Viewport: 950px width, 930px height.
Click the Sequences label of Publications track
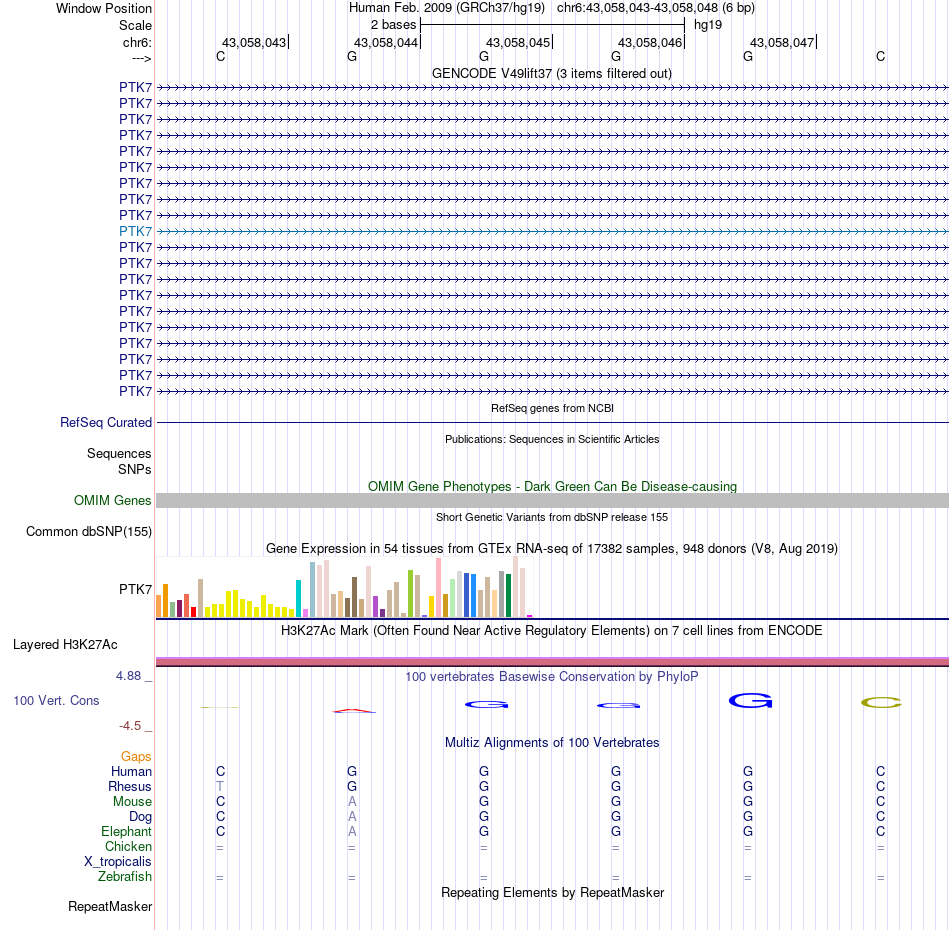(x=119, y=453)
